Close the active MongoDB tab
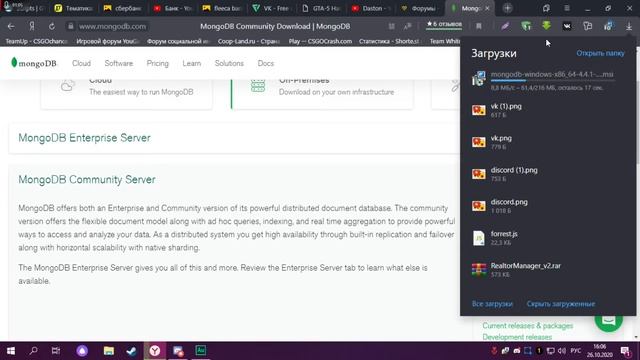This screenshot has width=640, height=360. (x=487, y=8)
